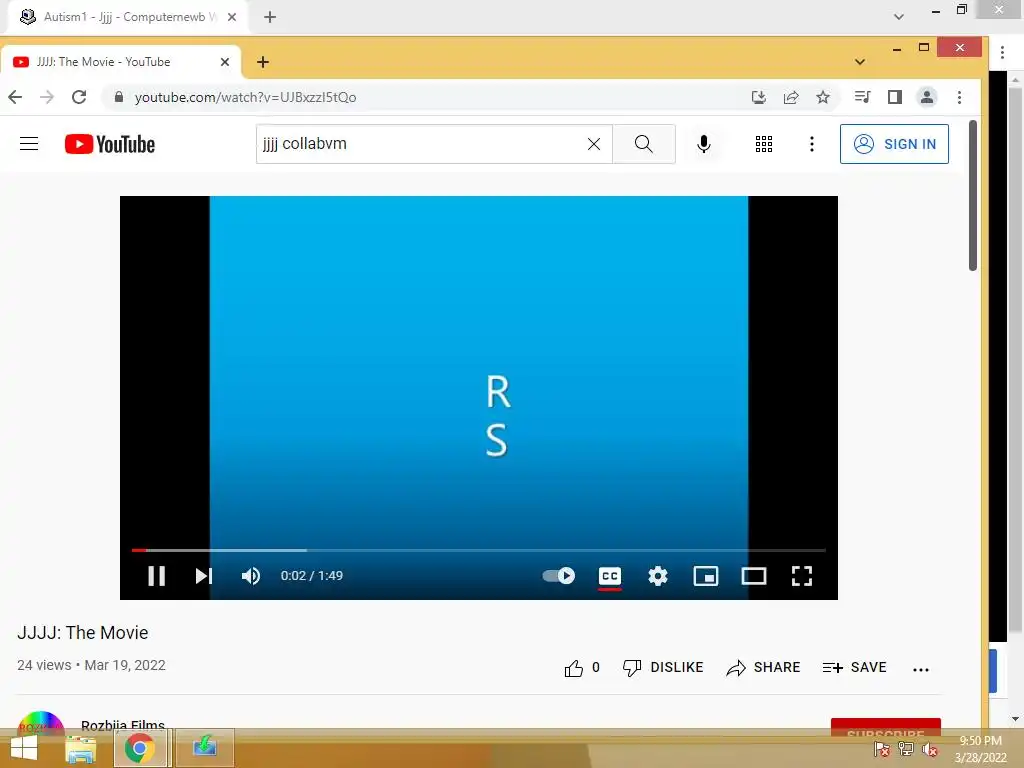Add a new tab in outer browser
1024x768 pixels.
[270, 17]
